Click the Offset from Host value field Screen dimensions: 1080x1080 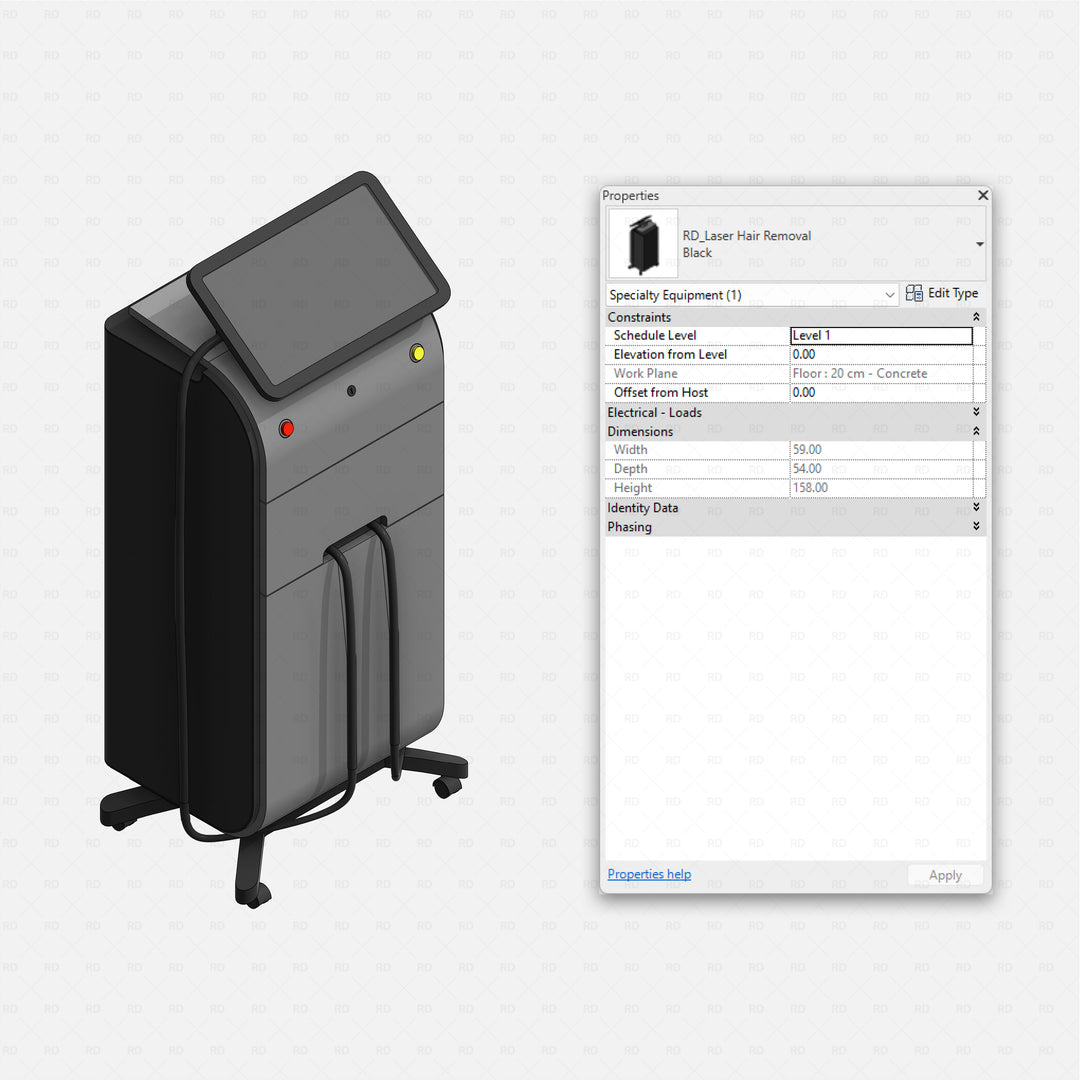coord(881,393)
